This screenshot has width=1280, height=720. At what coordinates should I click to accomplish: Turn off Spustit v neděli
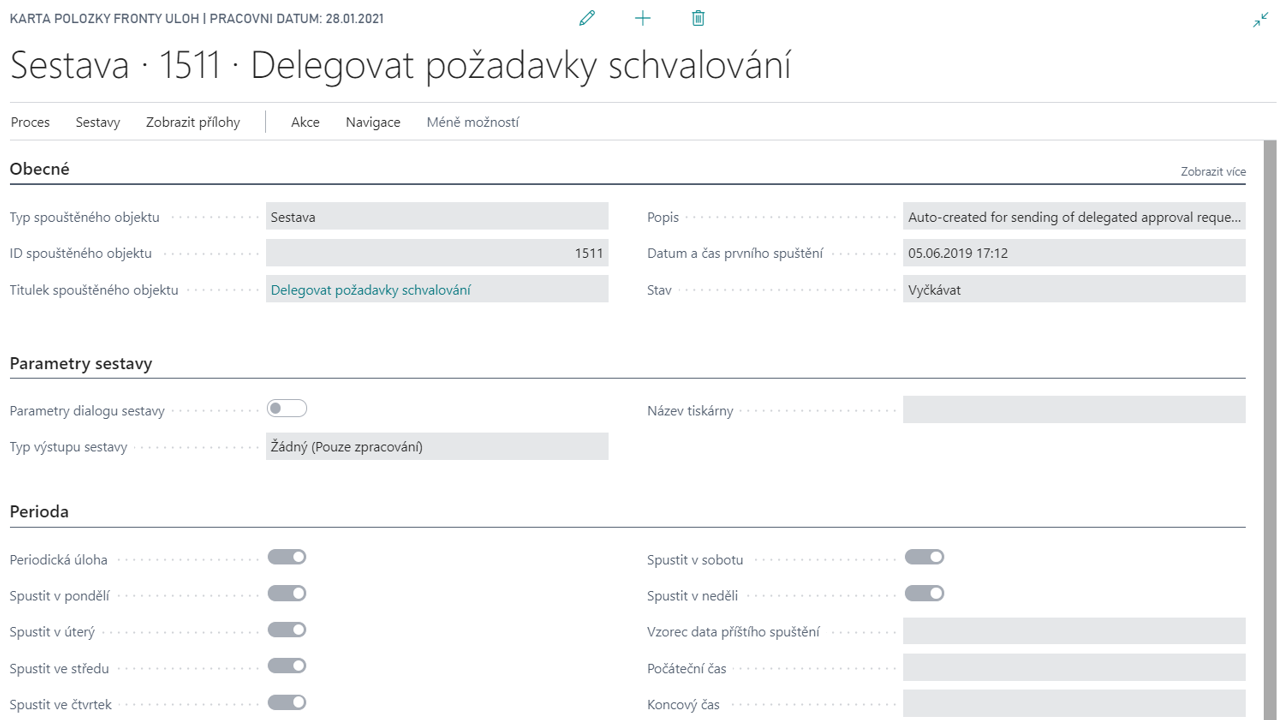pyautogui.click(x=924, y=593)
